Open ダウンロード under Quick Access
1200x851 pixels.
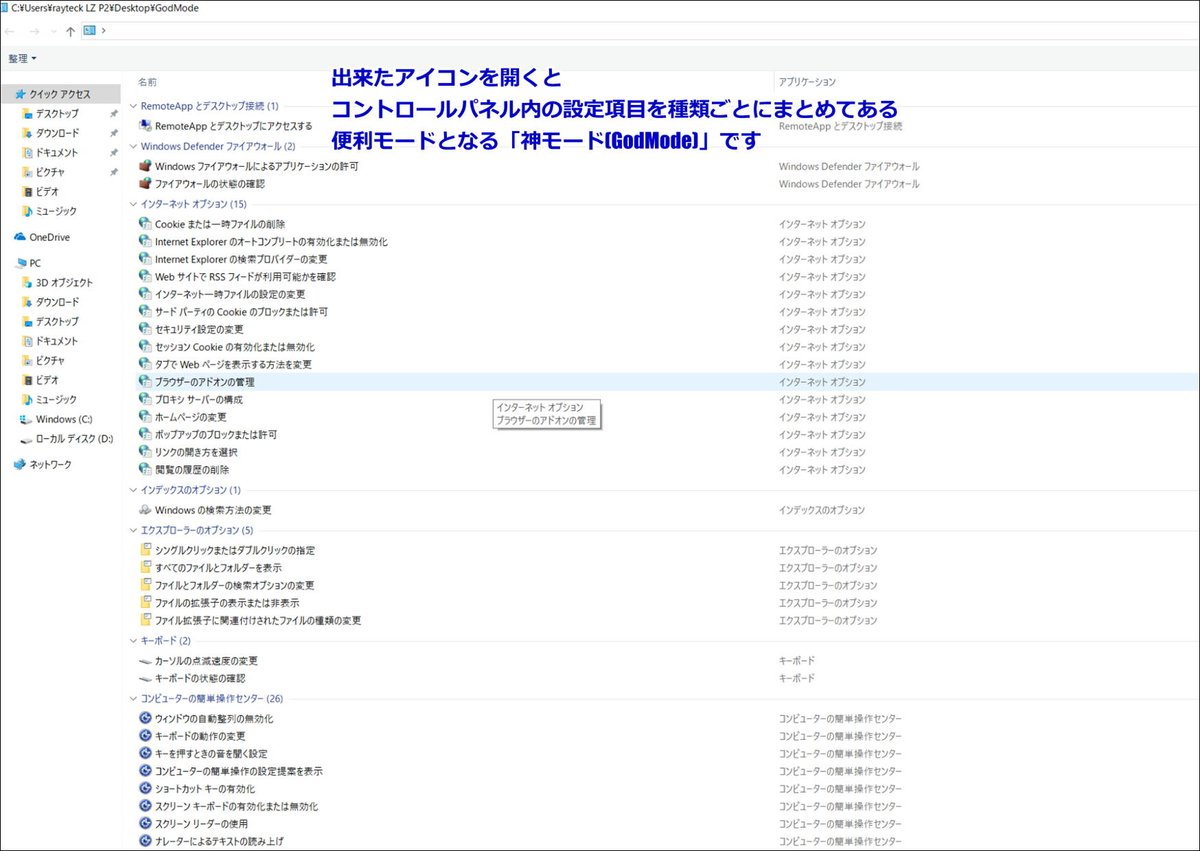(57, 133)
